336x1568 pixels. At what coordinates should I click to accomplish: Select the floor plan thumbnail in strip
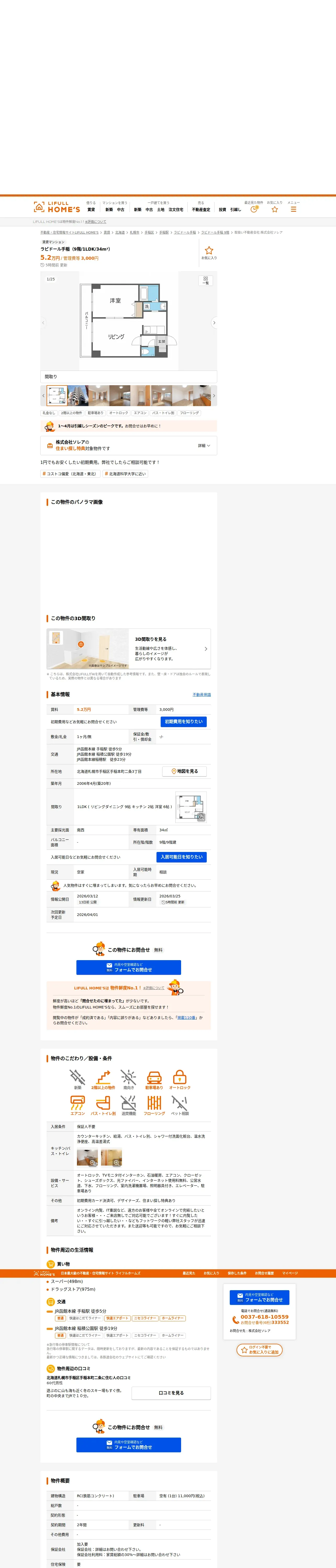pyautogui.click(x=57, y=396)
